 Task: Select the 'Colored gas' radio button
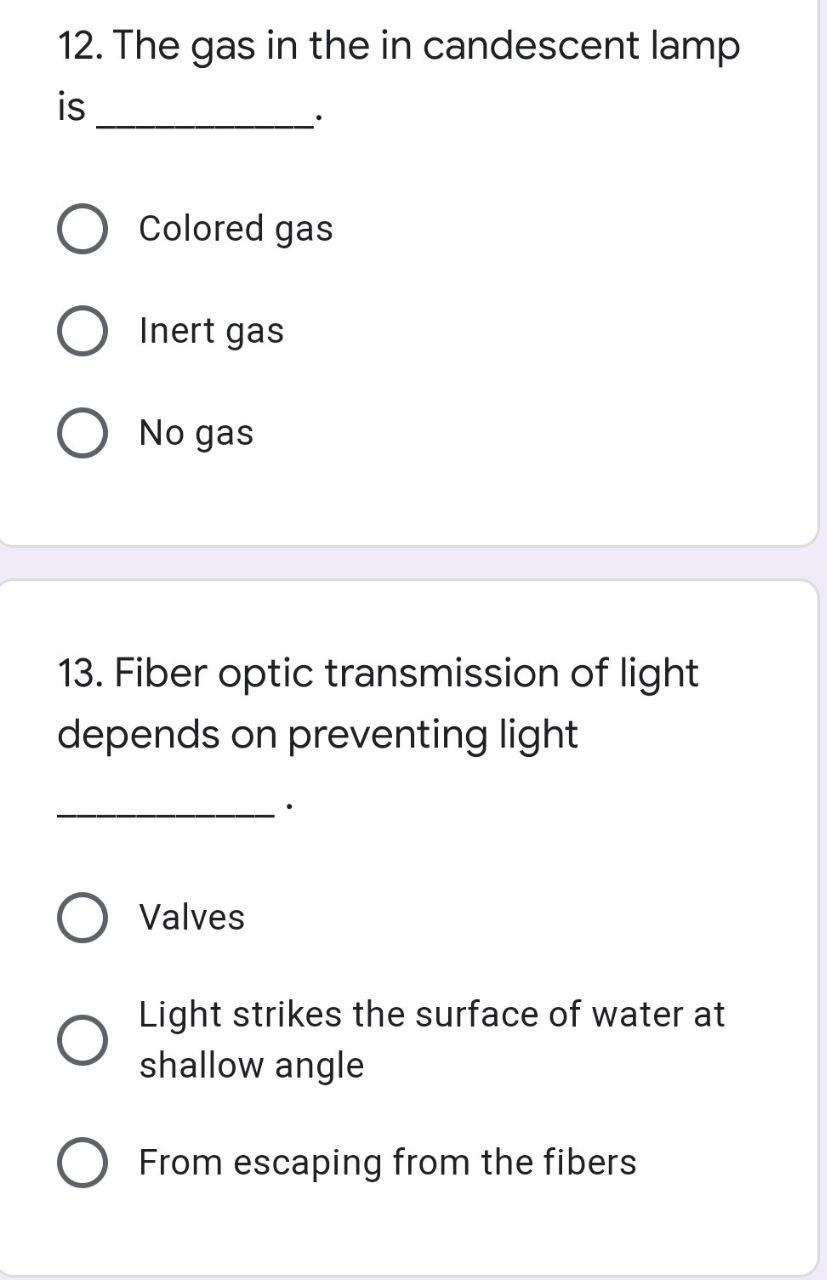click(84, 228)
